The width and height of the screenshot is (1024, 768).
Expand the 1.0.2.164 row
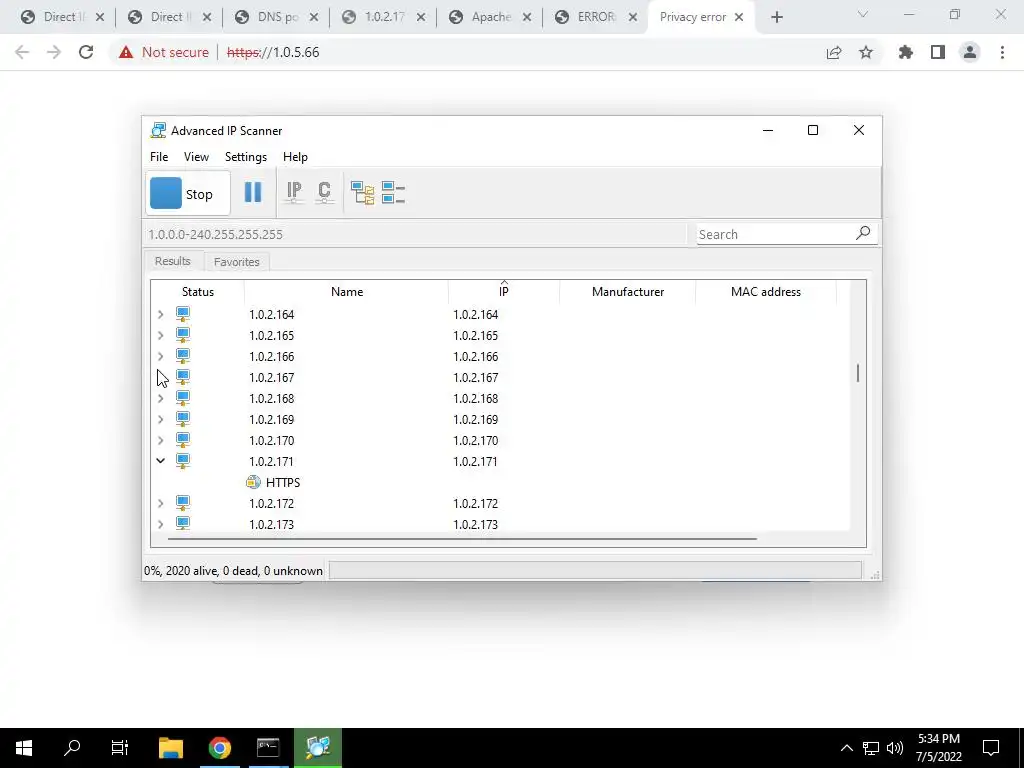pyautogui.click(x=161, y=315)
